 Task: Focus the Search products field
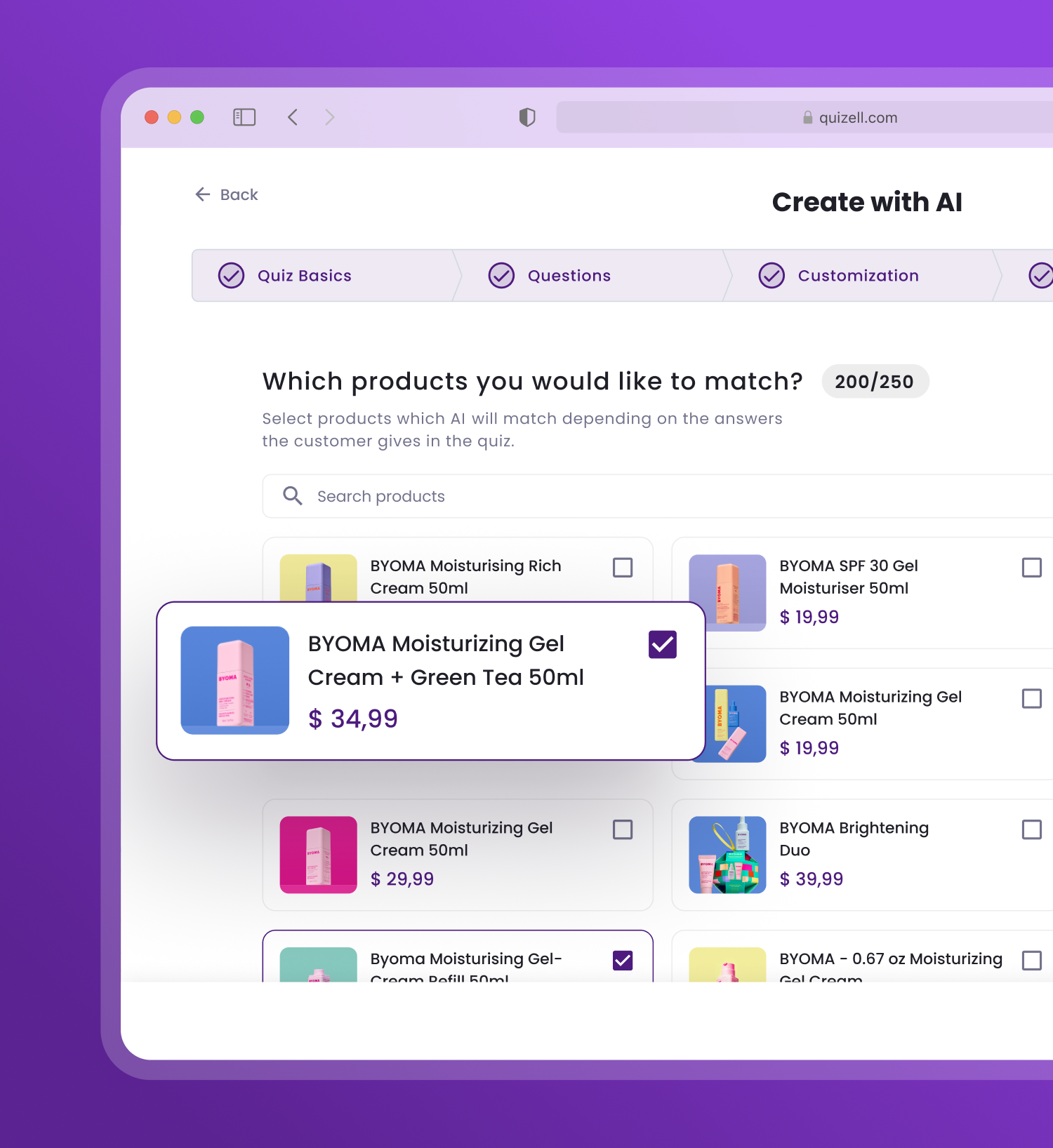click(658, 496)
